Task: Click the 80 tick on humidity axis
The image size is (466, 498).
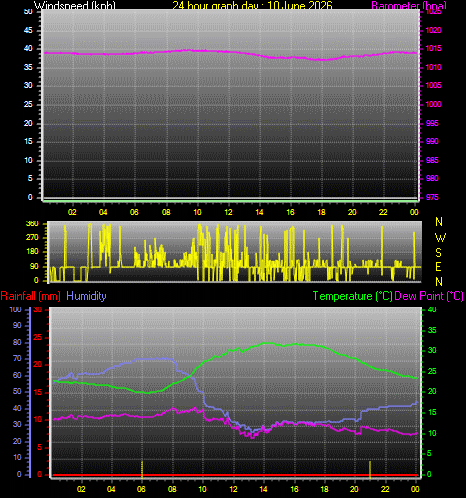Action: click(17, 342)
